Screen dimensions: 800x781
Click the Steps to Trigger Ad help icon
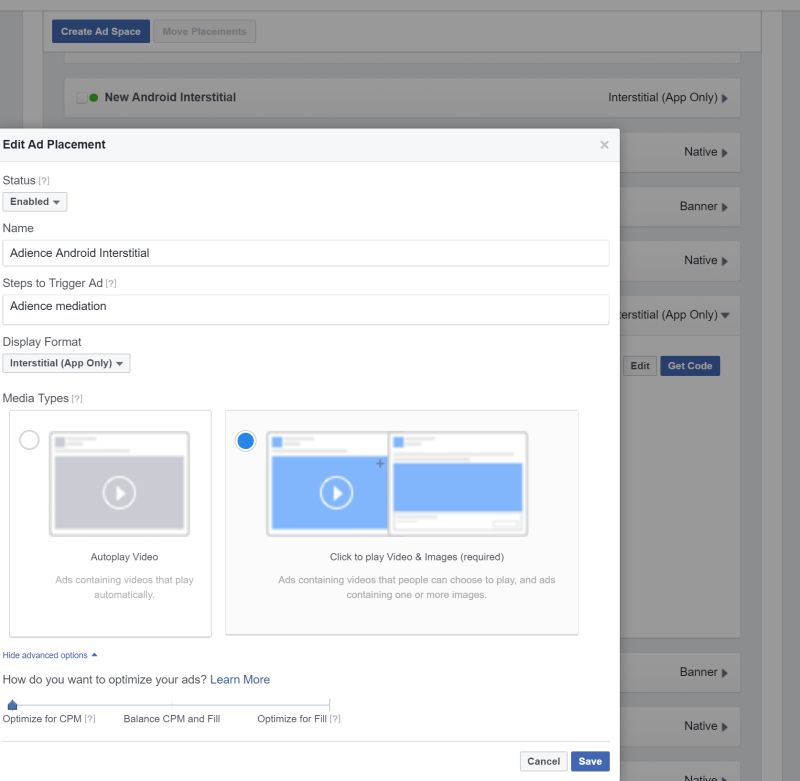click(109, 283)
